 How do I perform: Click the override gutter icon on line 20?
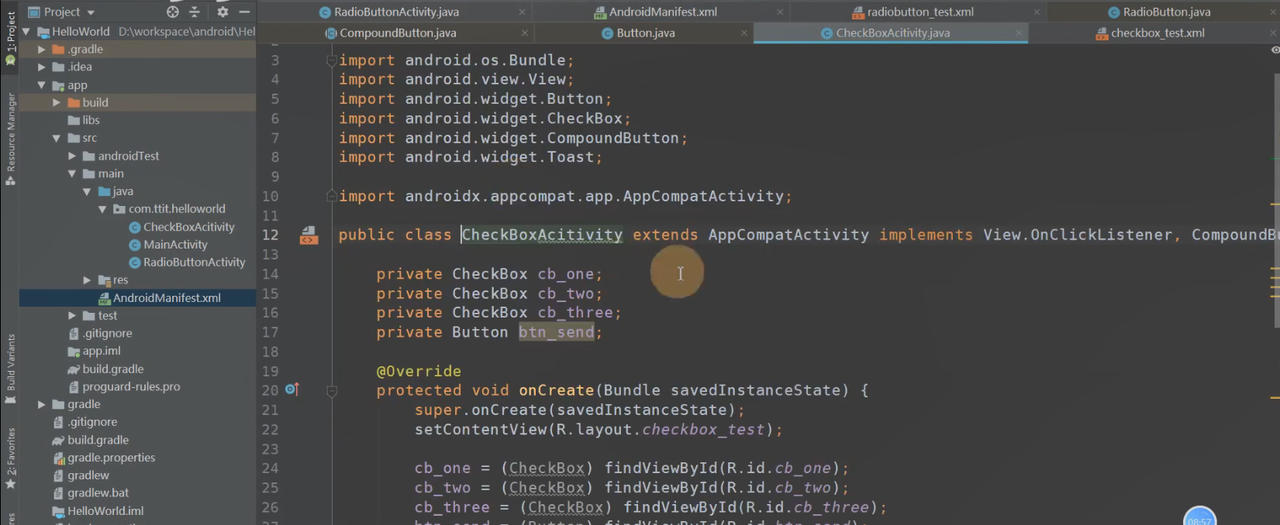[x=291, y=390]
